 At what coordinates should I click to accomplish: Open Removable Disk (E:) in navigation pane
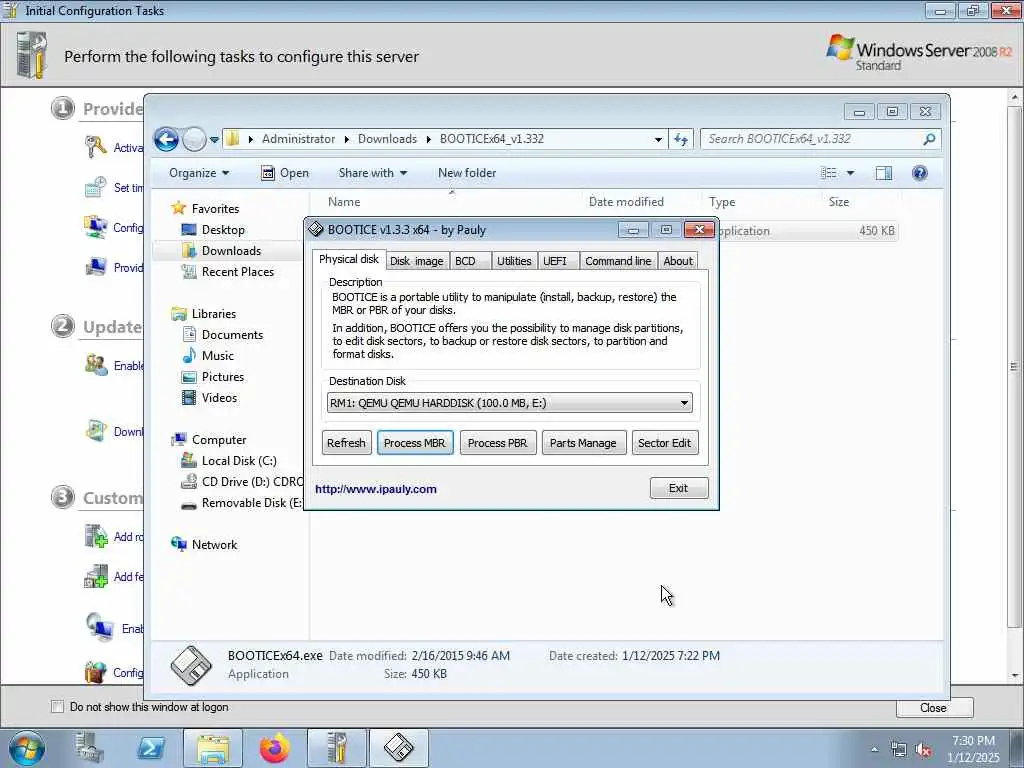click(x=242, y=503)
